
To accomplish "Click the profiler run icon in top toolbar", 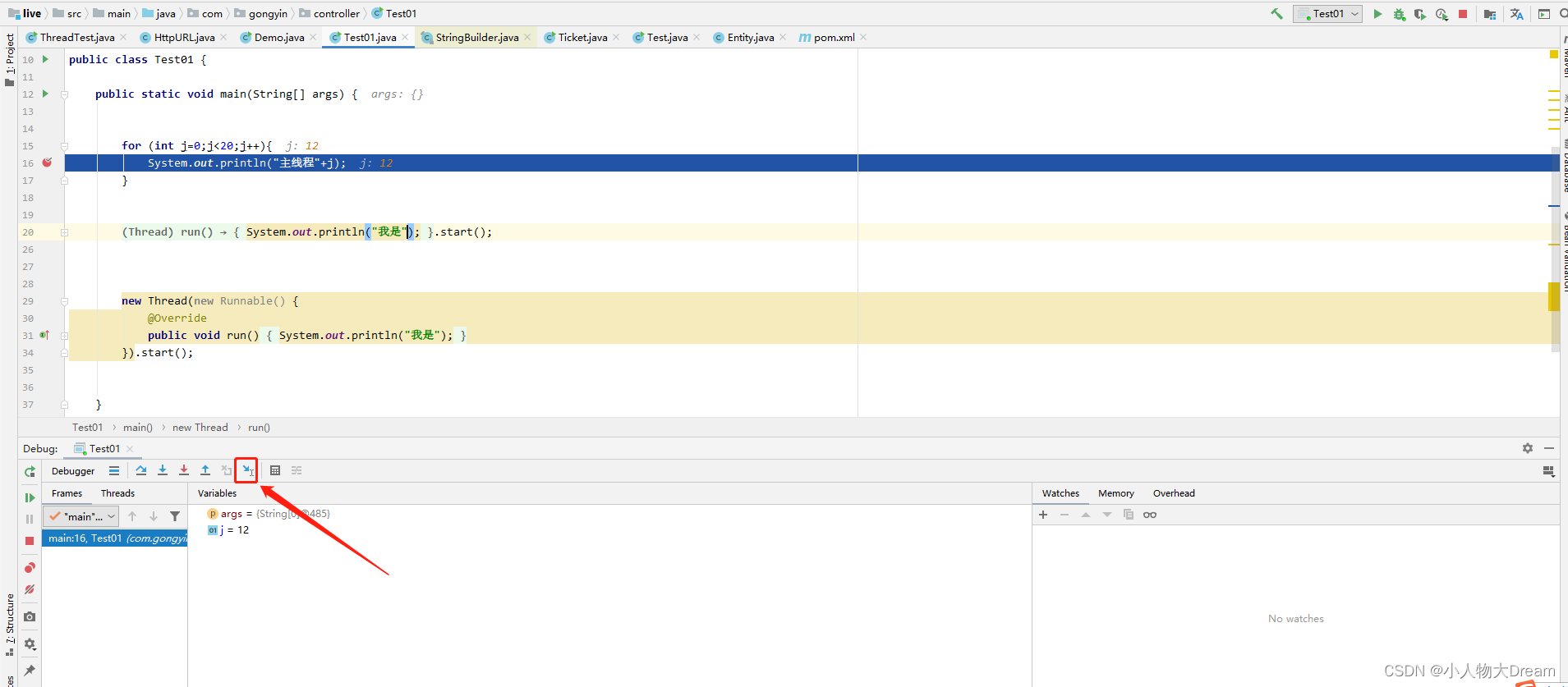I will point(1442,14).
